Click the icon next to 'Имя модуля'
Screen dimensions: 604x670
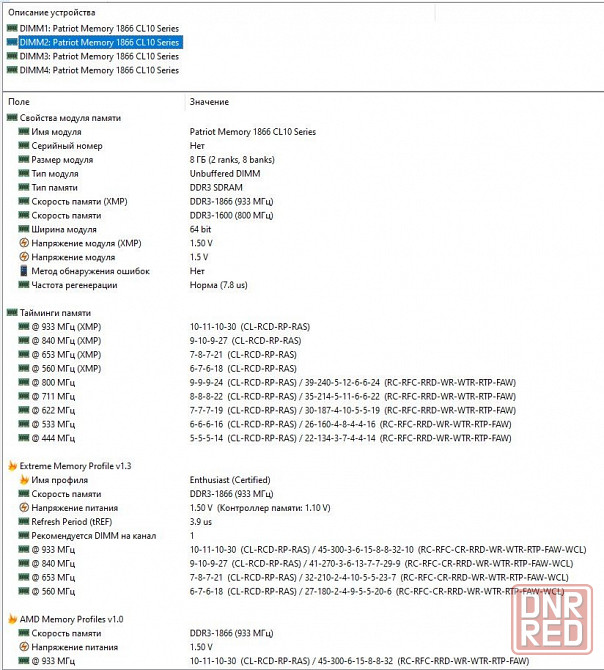[24, 131]
